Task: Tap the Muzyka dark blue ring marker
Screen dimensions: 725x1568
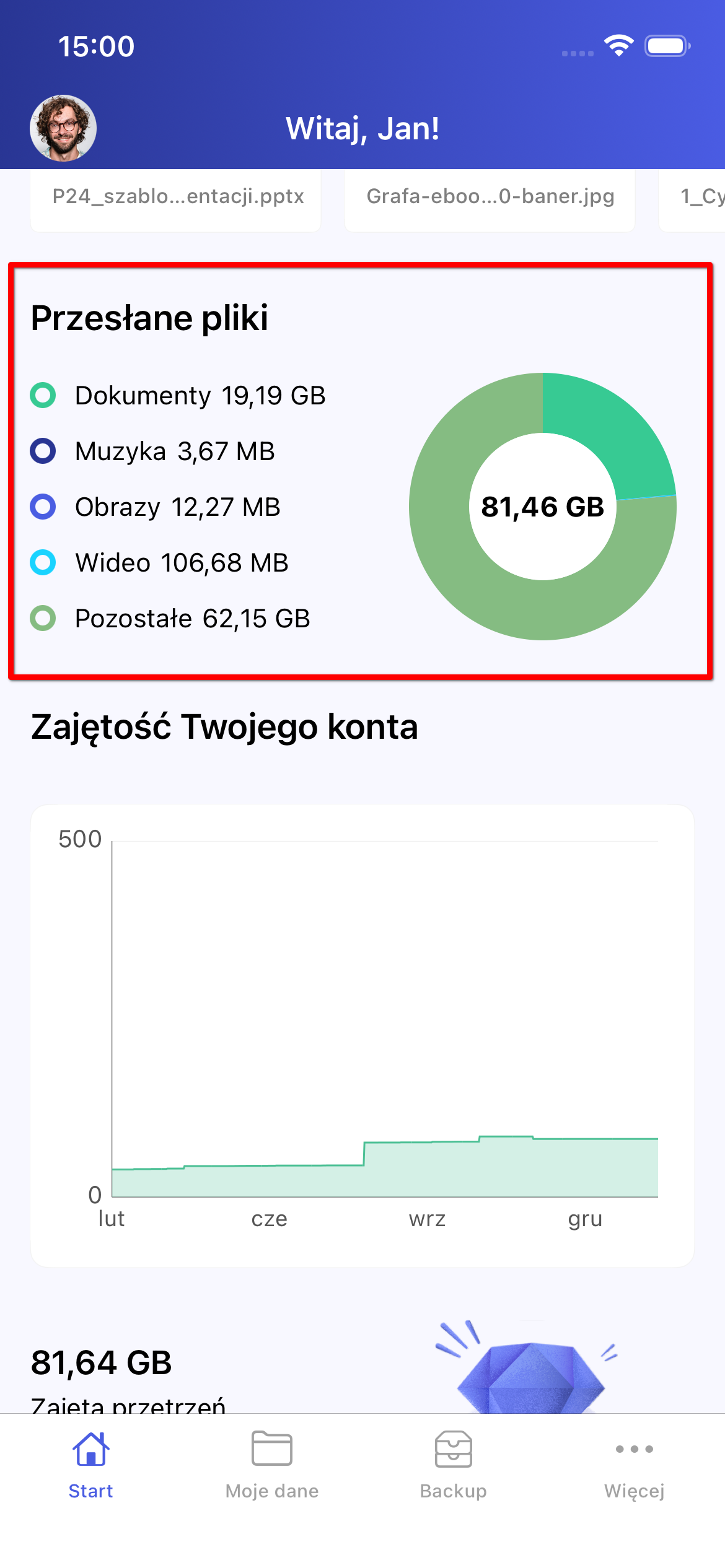Action: tap(43, 451)
